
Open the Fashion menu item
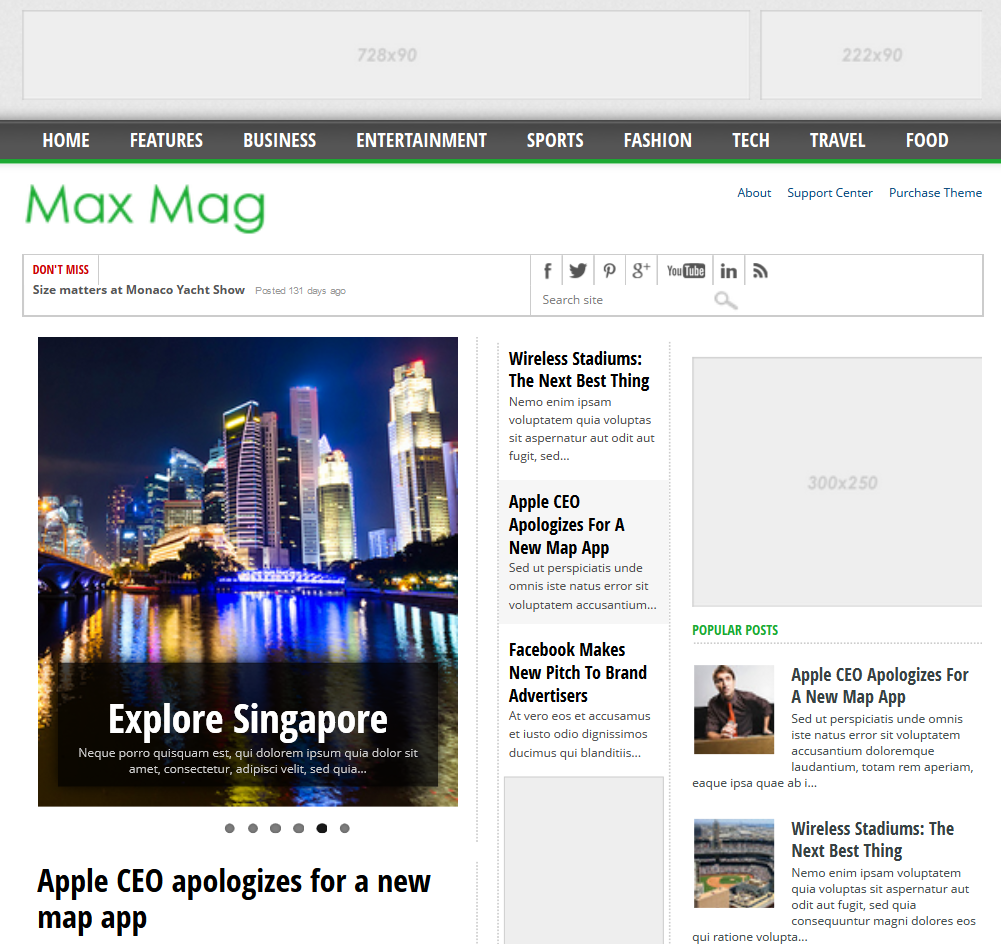[x=658, y=140]
